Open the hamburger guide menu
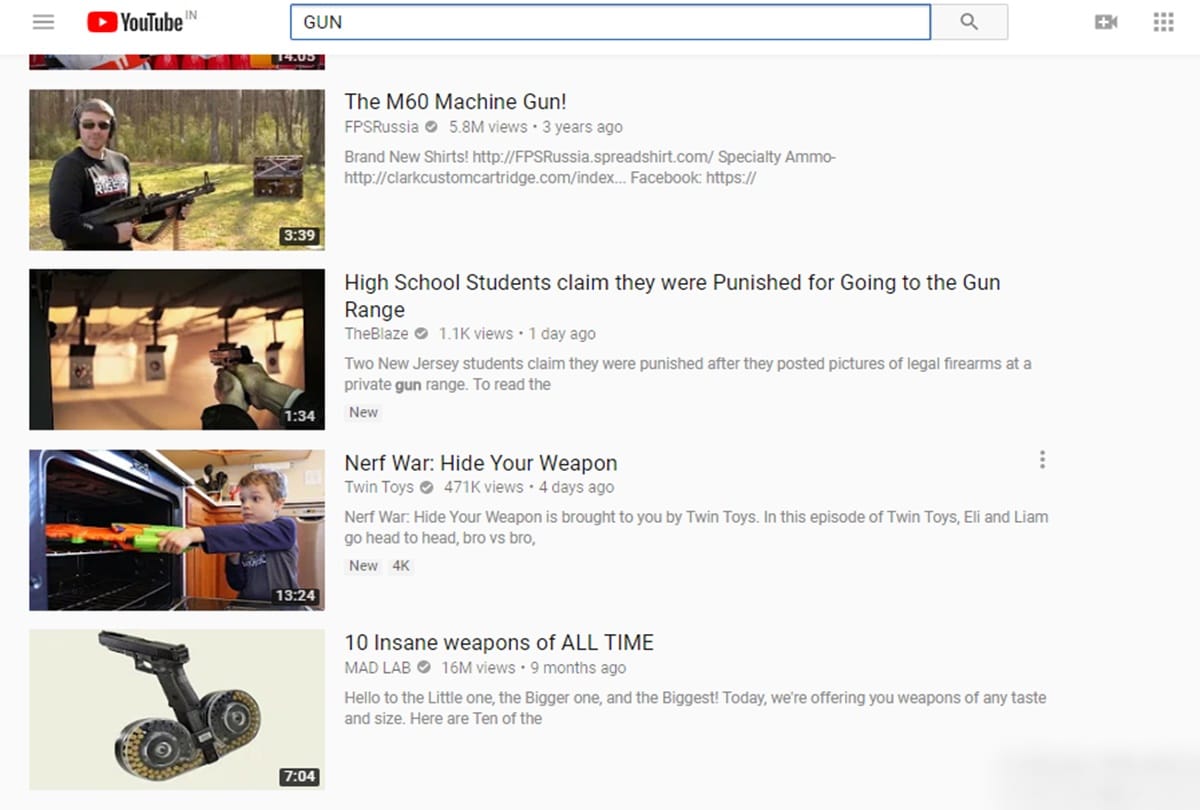 pos(43,22)
